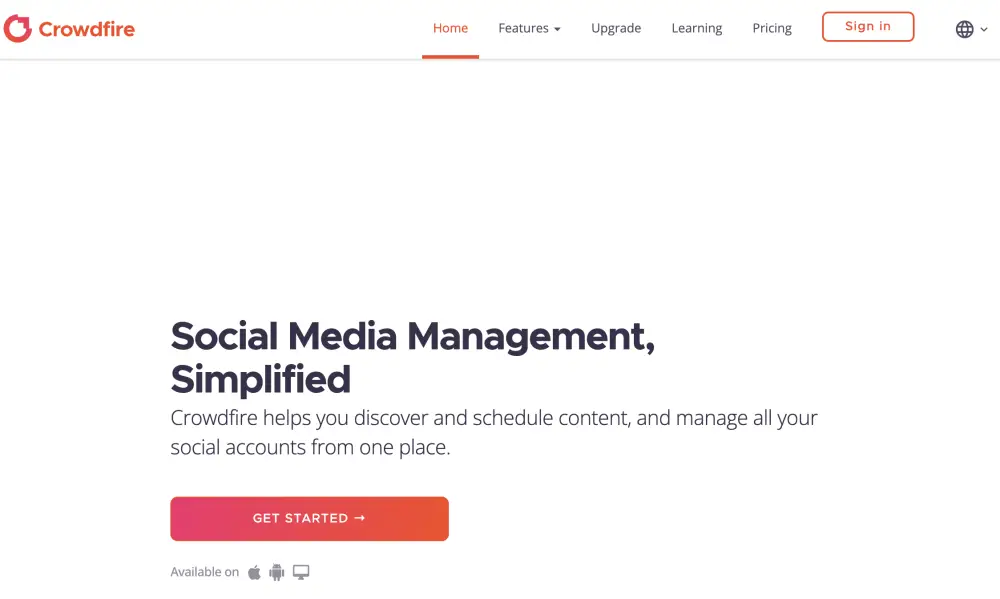
Task: Open the Features menu
Action: pos(524,28)
